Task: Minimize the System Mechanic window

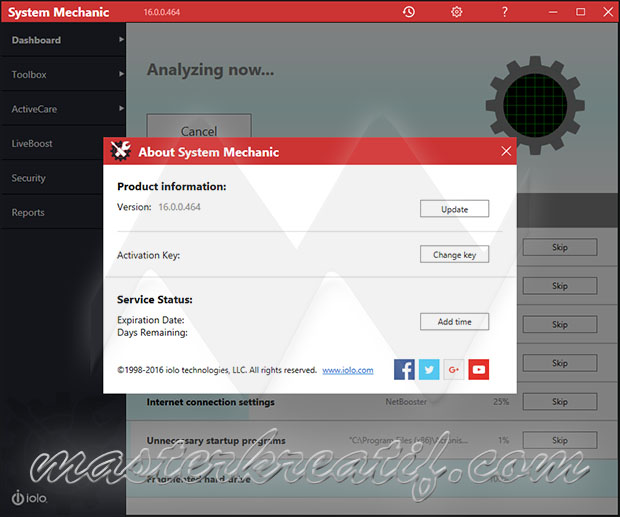Action: (553, 12)
